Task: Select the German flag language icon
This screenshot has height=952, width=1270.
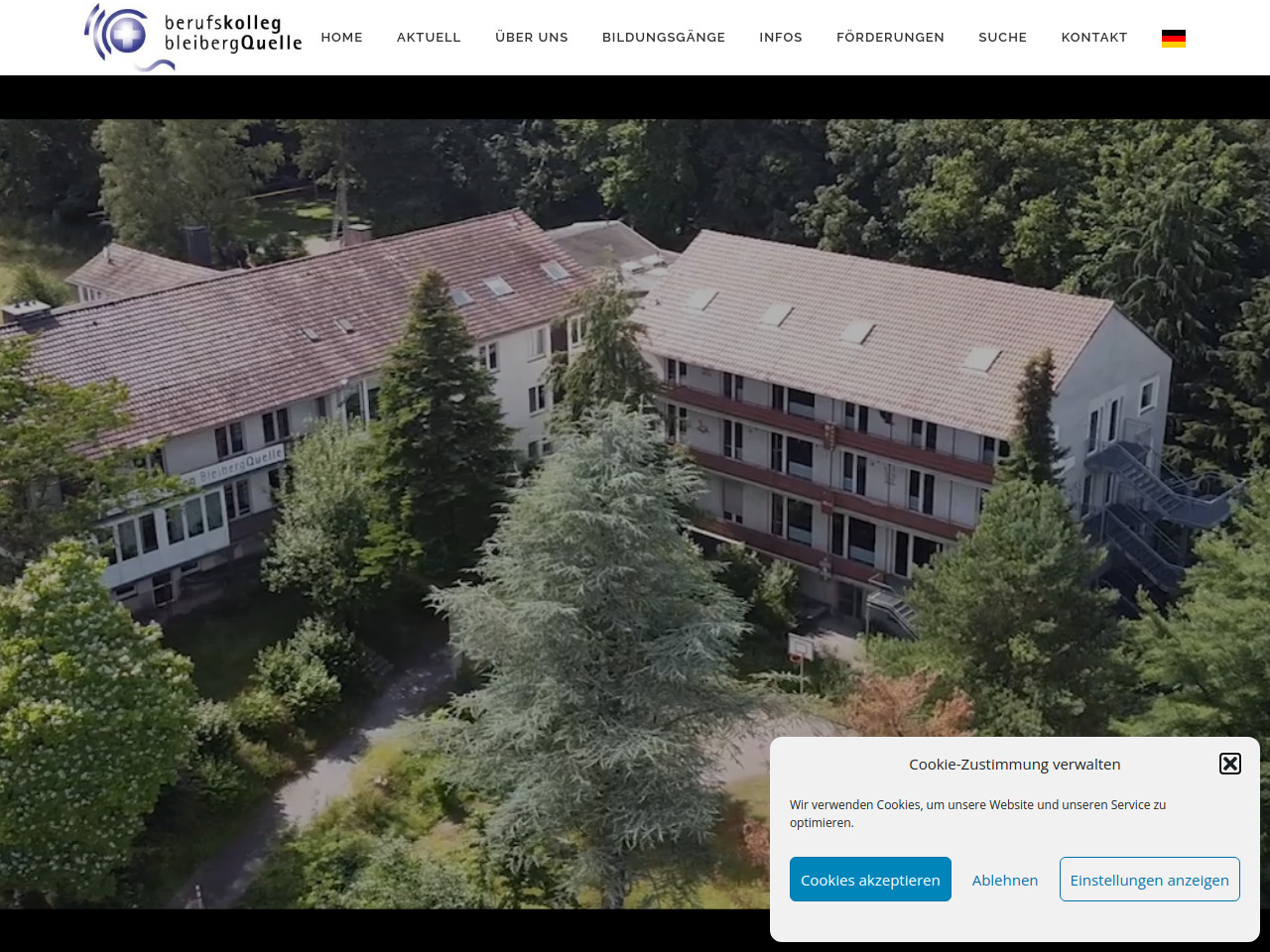Action: point(1174,38)
